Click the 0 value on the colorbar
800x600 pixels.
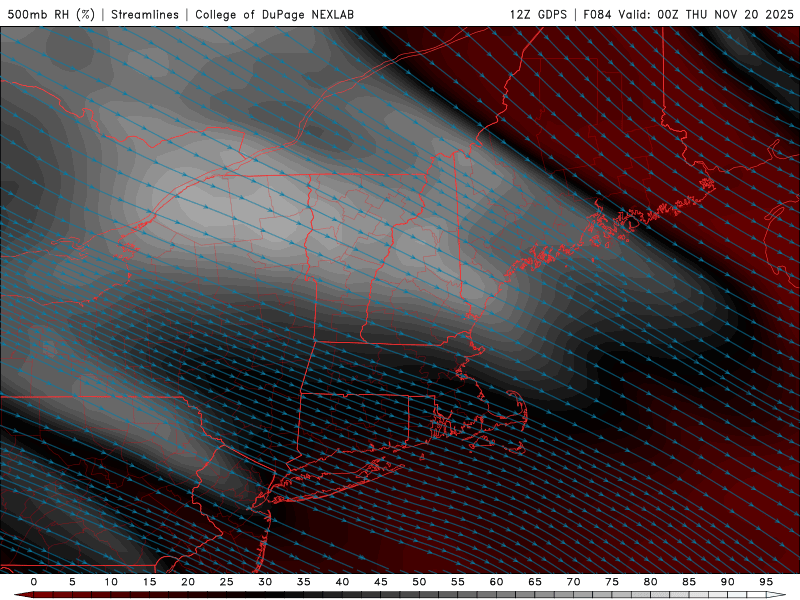pyautogui.click(x=34, y=582)
